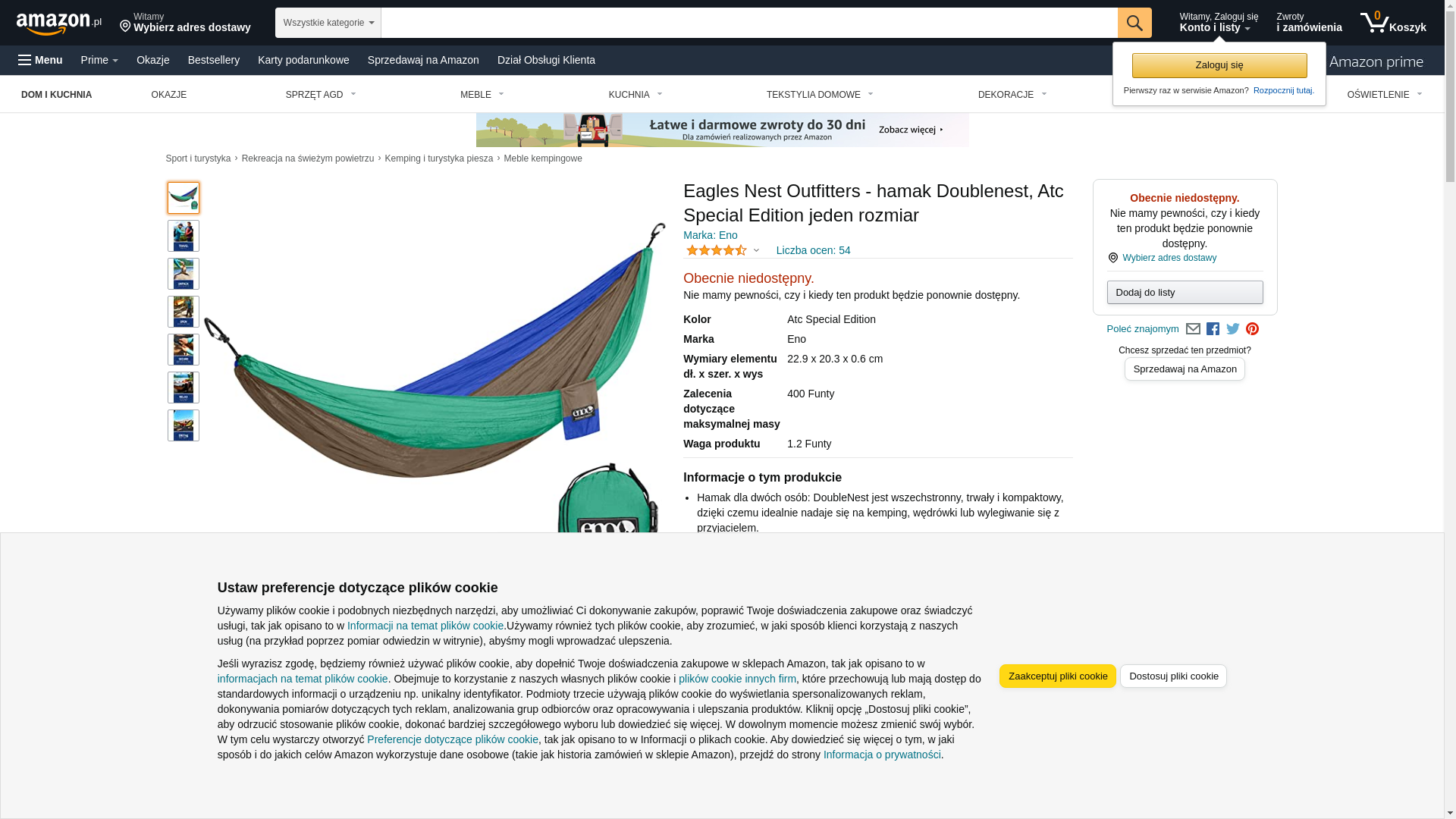The width and height of the screenshot is (1456, 819).
Task: Share product on Facebook icon
Action: pyautogui.click(x=1213, y=329)
